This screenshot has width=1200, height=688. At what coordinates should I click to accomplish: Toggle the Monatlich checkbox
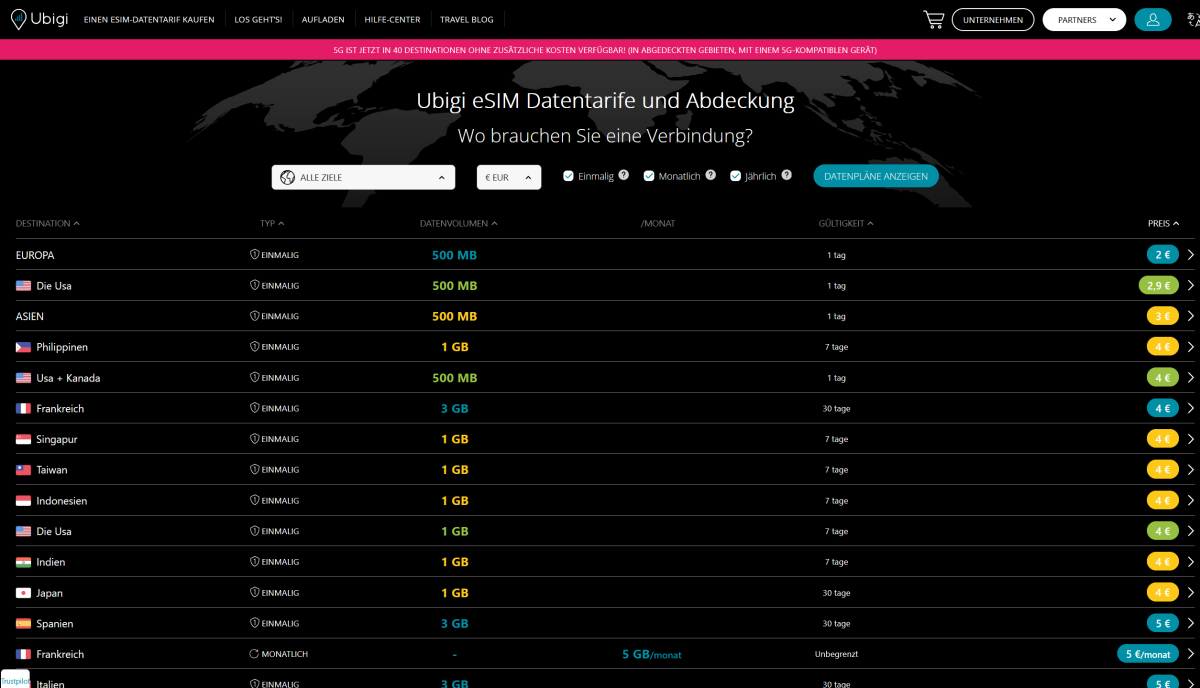(648, 176)
